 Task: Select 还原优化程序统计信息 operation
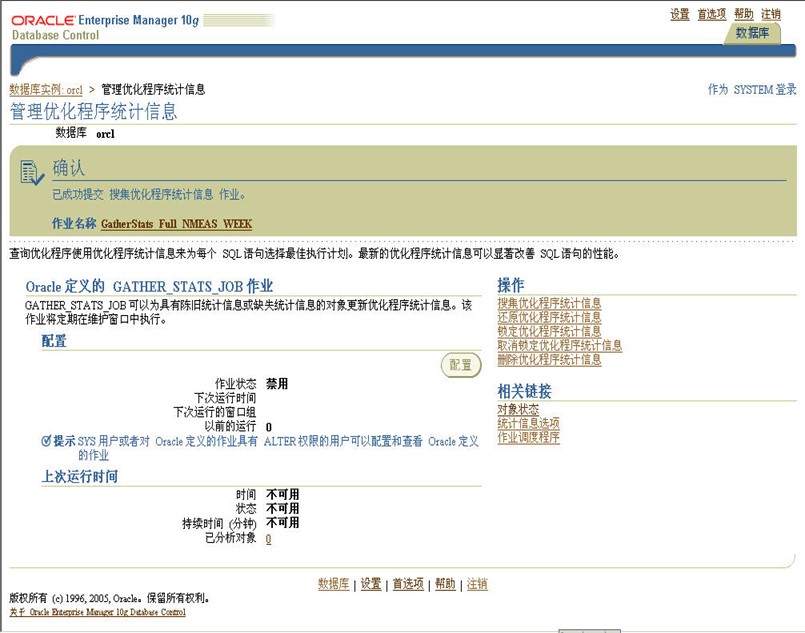click(549, 318)
